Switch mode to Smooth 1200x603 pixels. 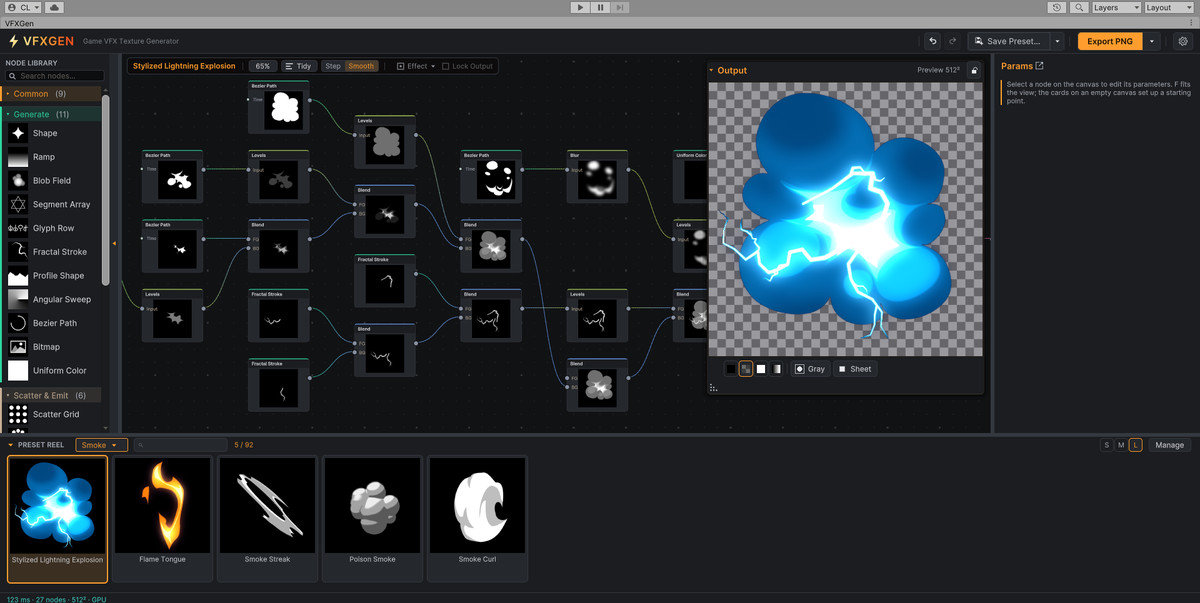[361, 66]
